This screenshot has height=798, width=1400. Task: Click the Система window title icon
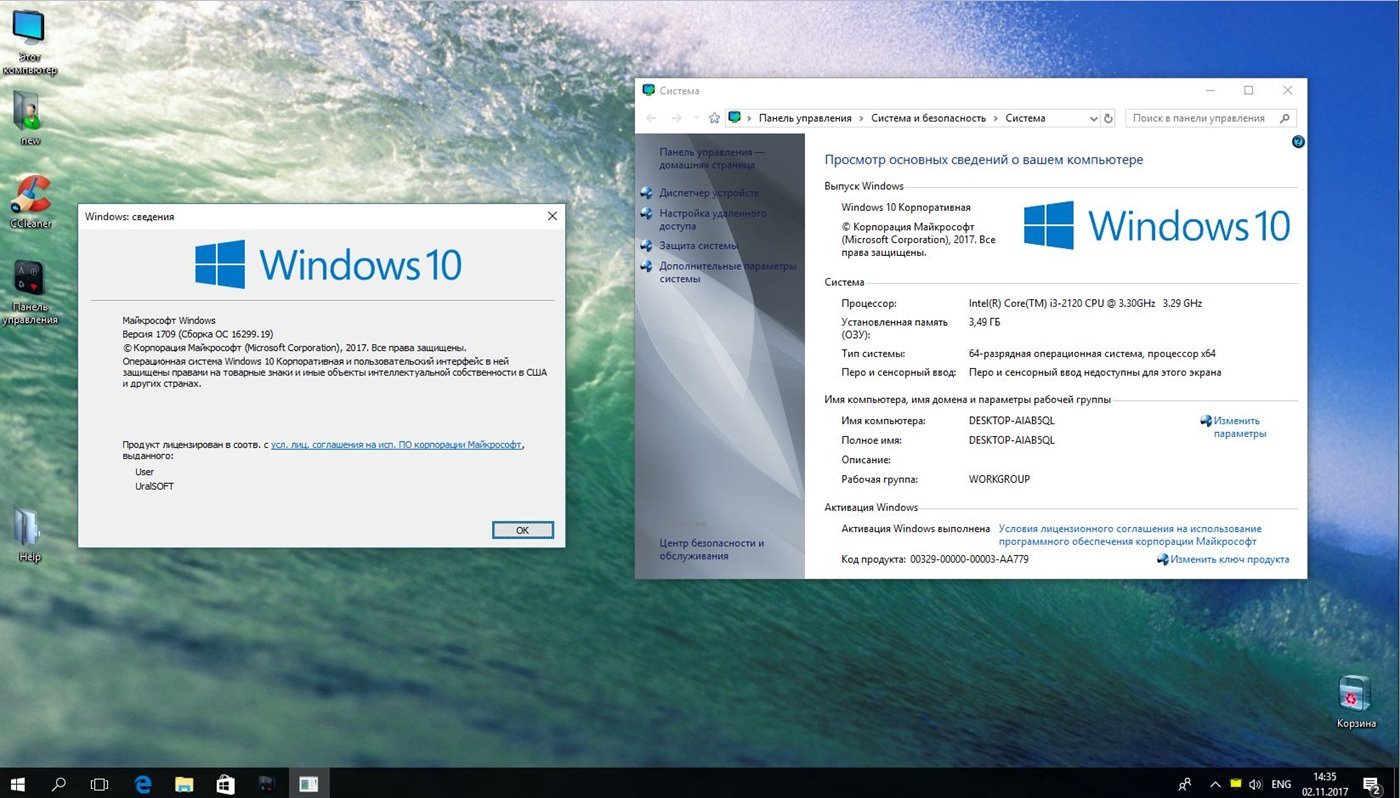[x=648, y=90]
